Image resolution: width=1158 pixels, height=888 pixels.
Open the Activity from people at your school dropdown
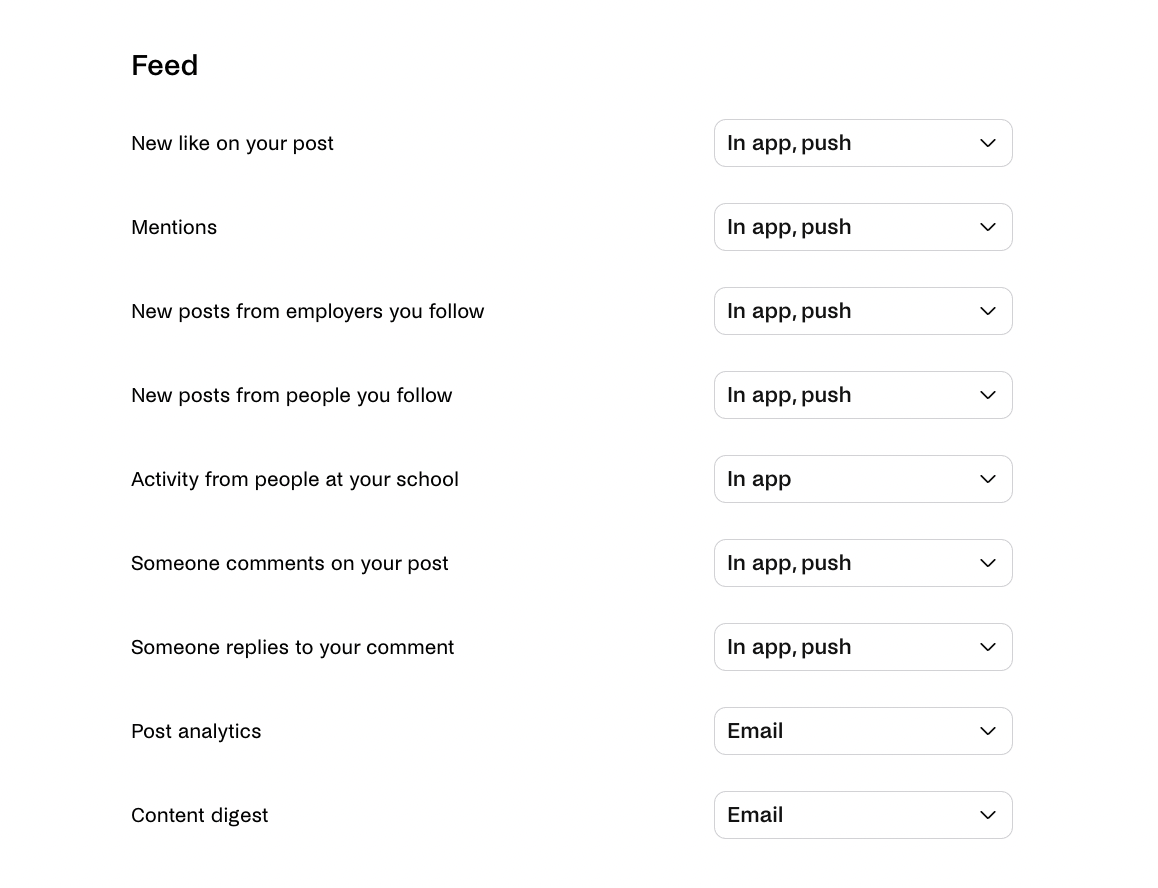tap(863, 479)
